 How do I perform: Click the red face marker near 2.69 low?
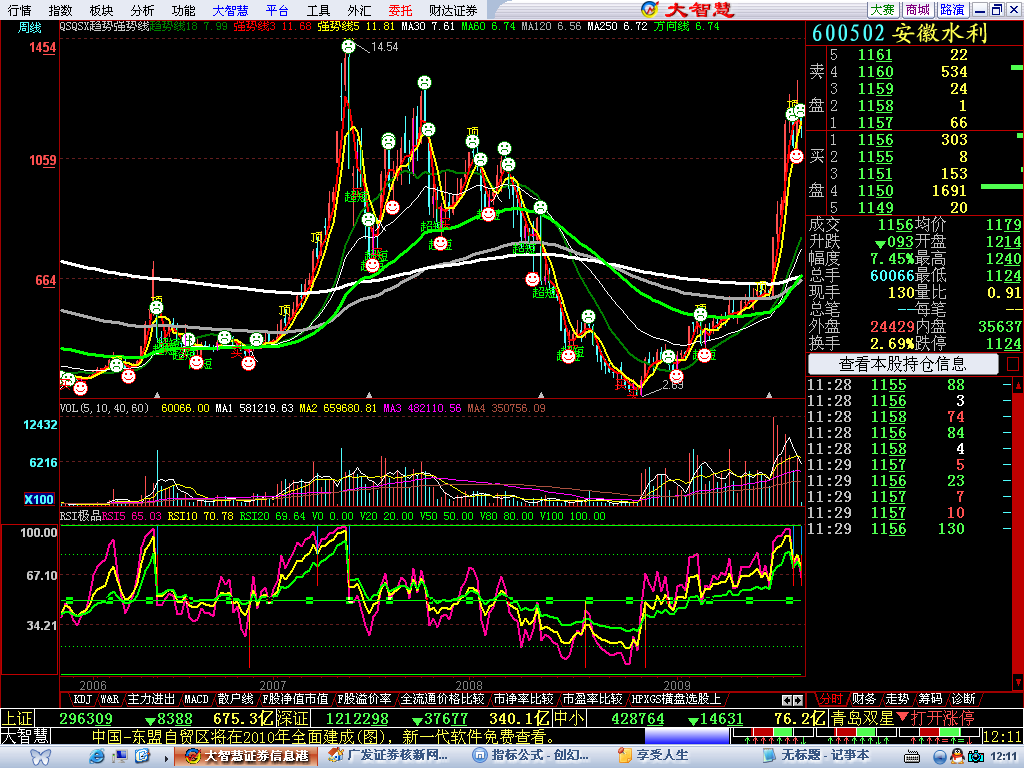point(676,376)
